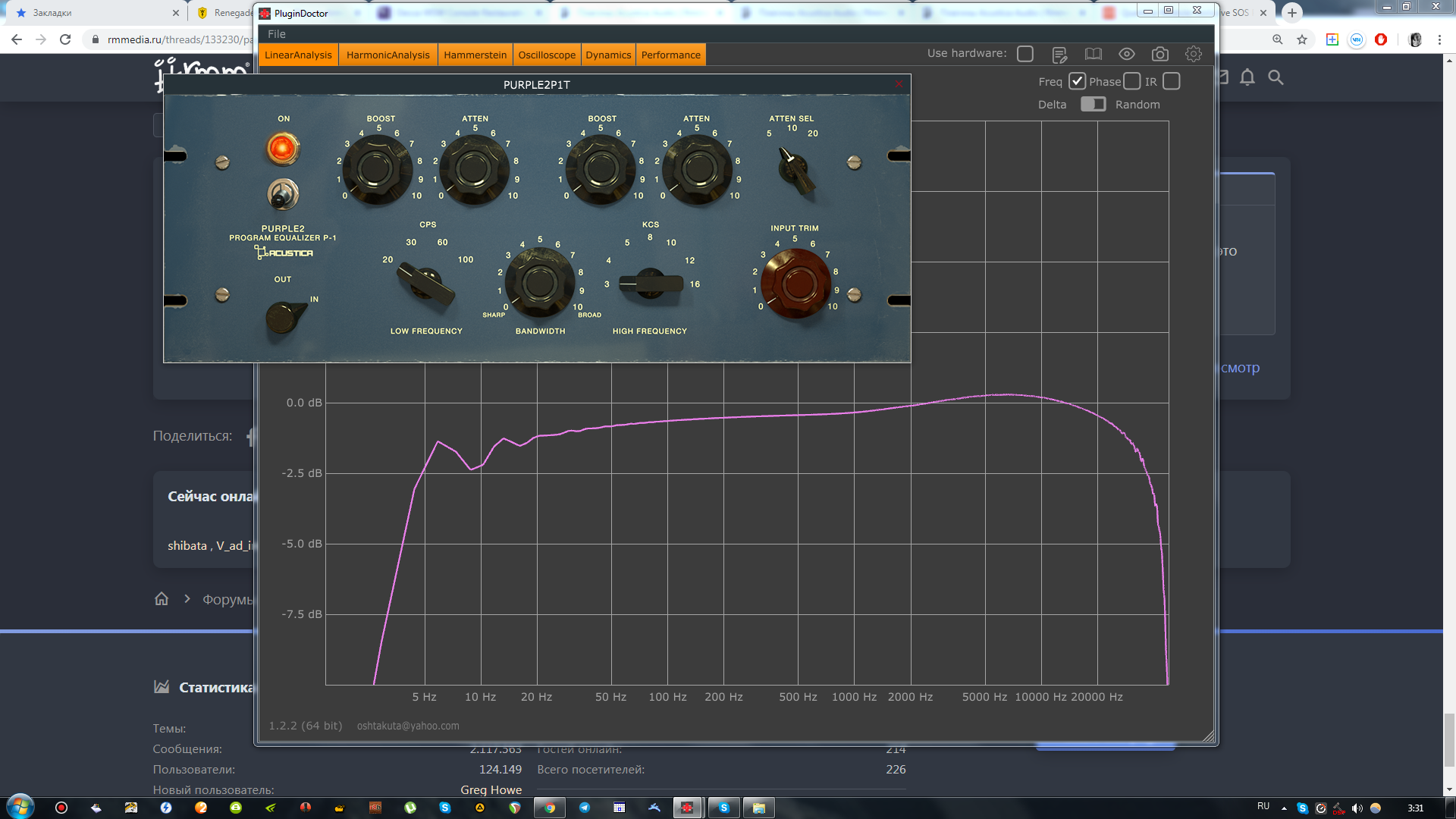The width and height of the screenshot is (1456, 819).
Task: Click the zoom magnifier in Chrome address bar
Action: point(1278,39)
